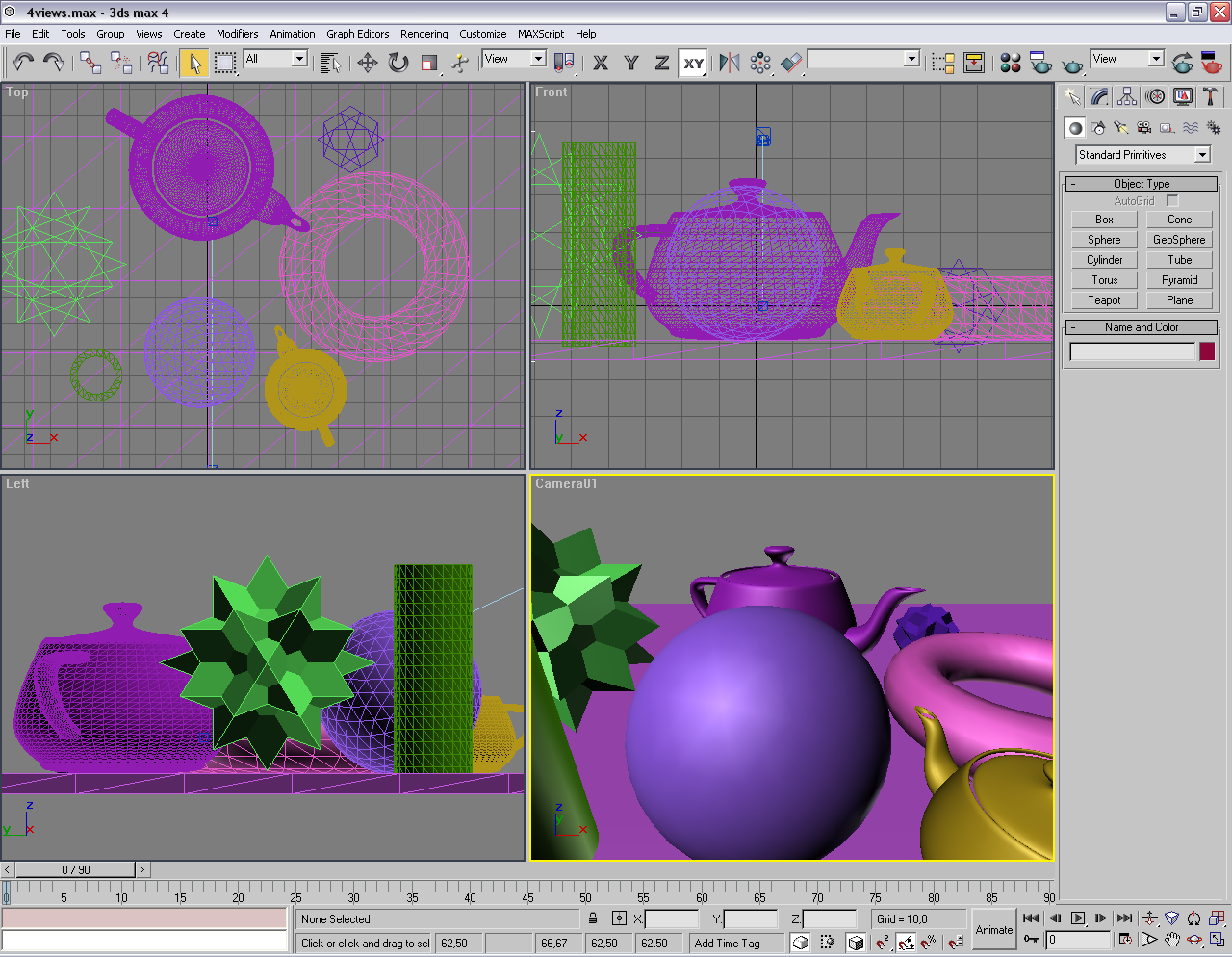Activate the Rotate transform tool
The image size is (1232, 957).
coord(398,64)
